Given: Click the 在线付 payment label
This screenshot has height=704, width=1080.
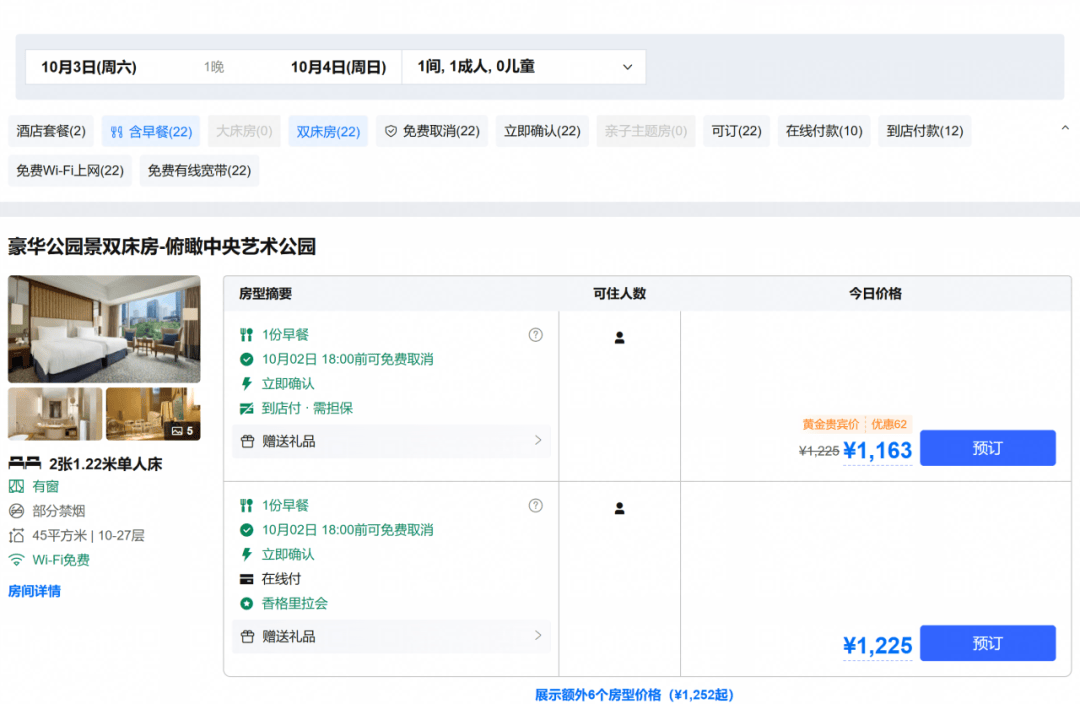Looking at the screenshot, I should coord(281,579).
